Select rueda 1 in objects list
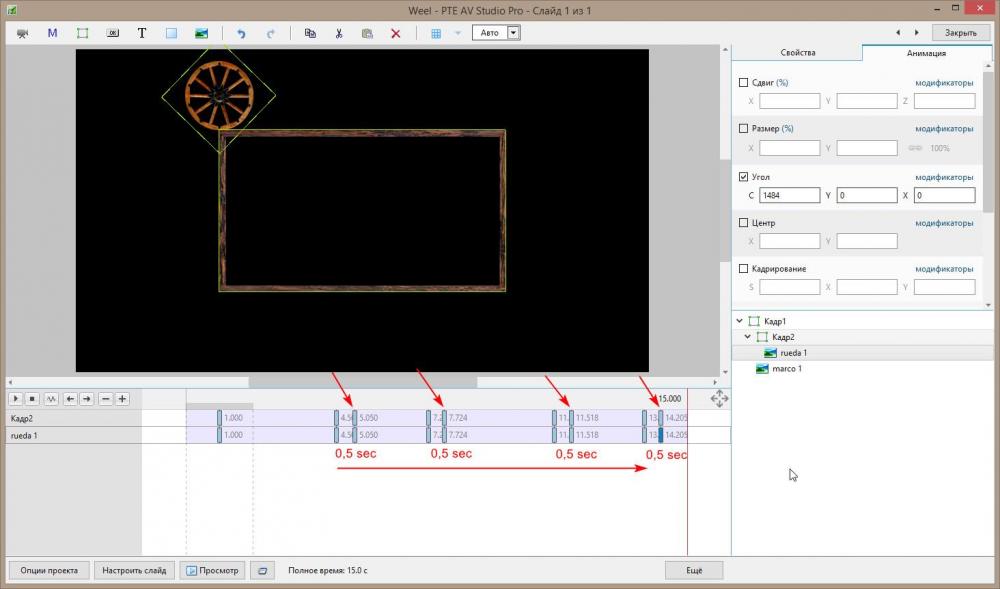This screenshot has height=589, width=1000. coord(793,353)
